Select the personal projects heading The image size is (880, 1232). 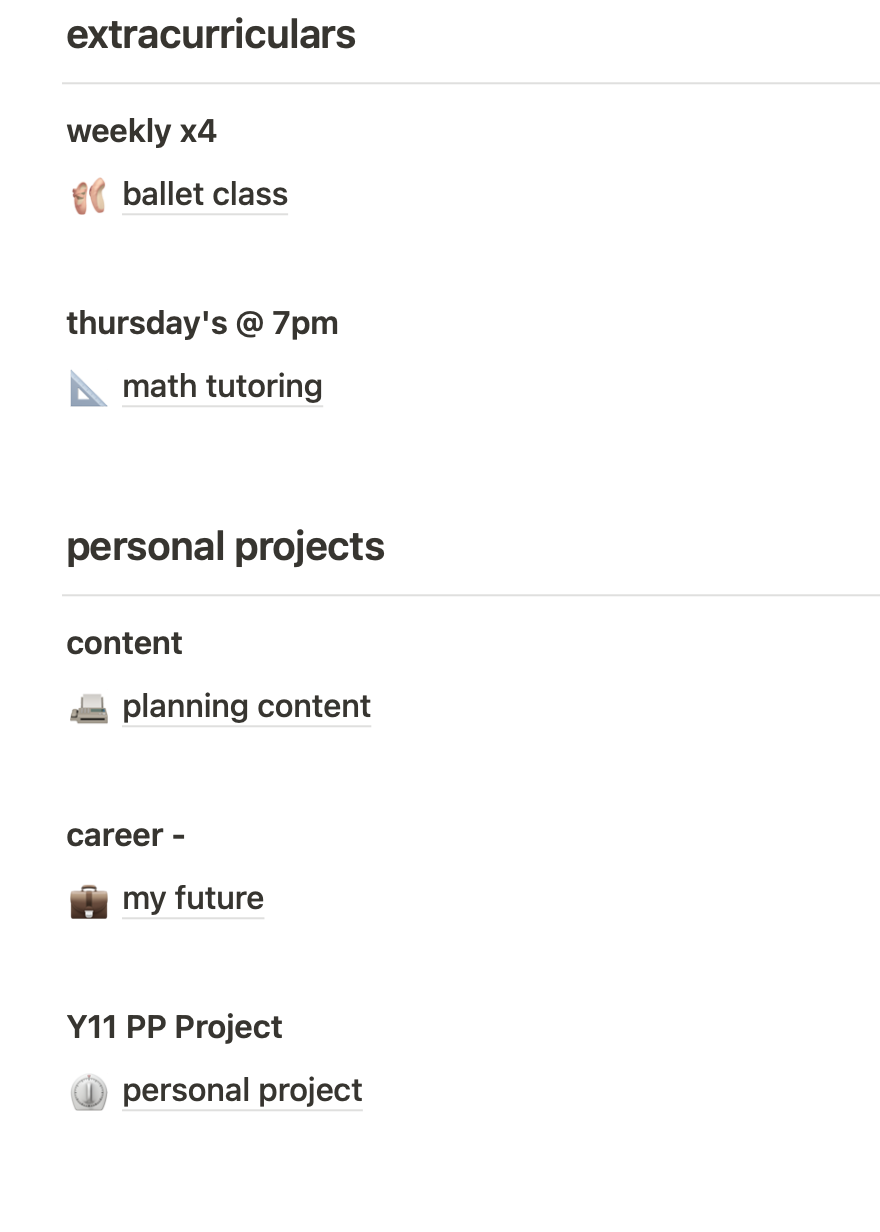(x=225, y=547)
